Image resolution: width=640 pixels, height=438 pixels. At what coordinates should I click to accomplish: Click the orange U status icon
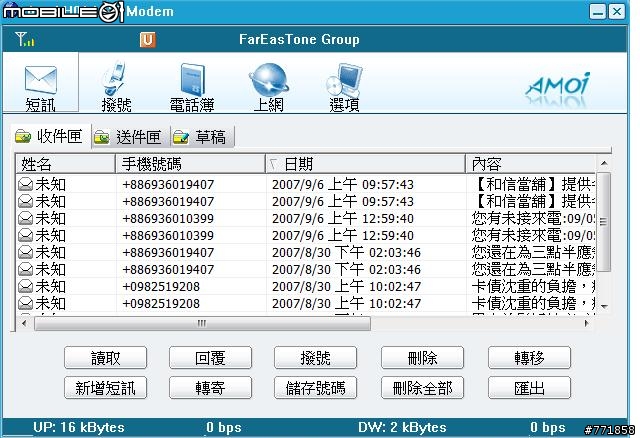coord(147,40)
